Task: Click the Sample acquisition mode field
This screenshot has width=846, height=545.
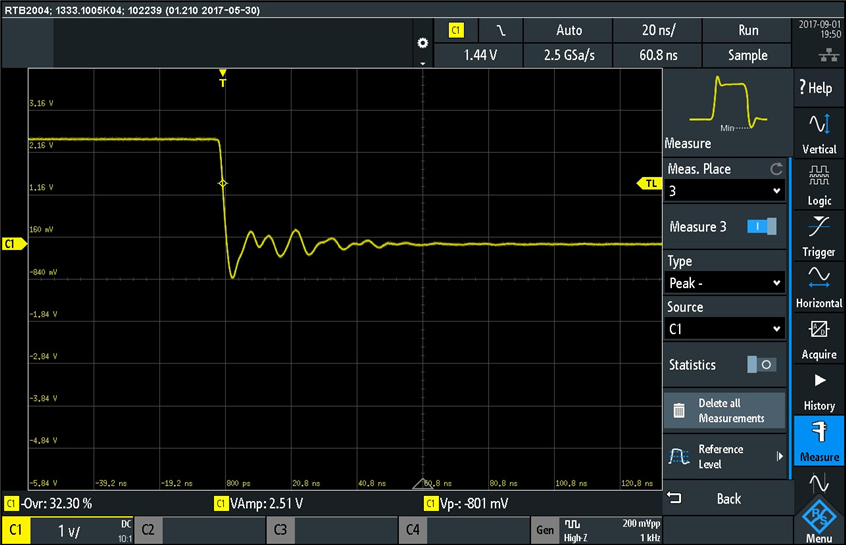Action: pyautogui.click(x=747, y=55)
